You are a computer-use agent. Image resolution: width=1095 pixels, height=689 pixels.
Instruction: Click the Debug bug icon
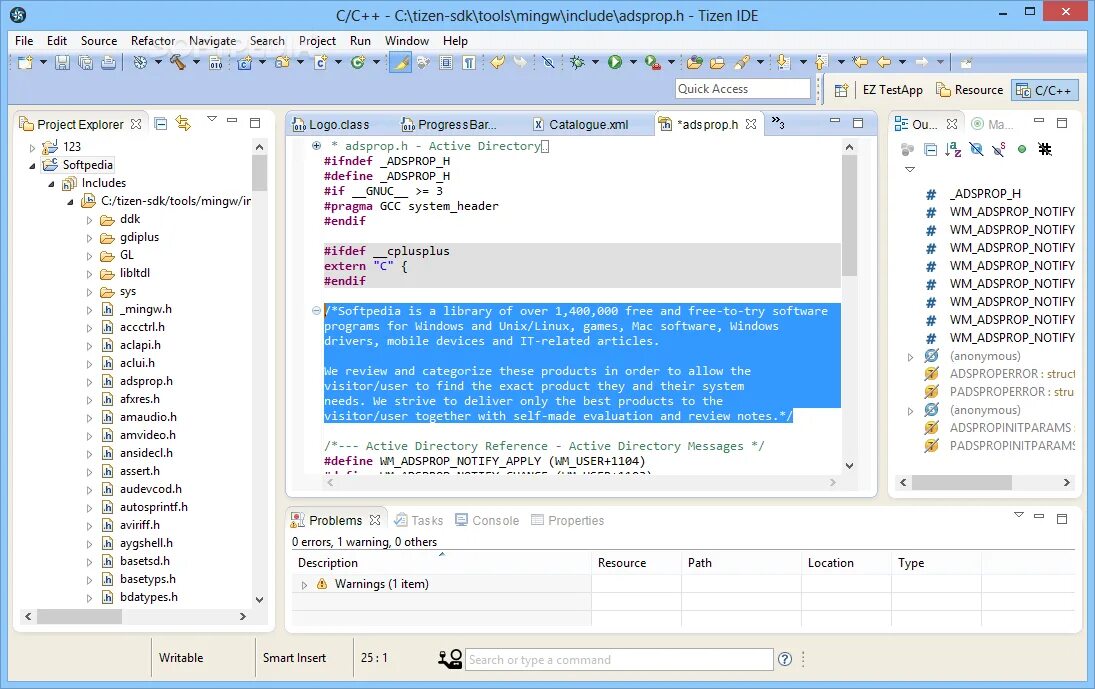tap(577, 63)
